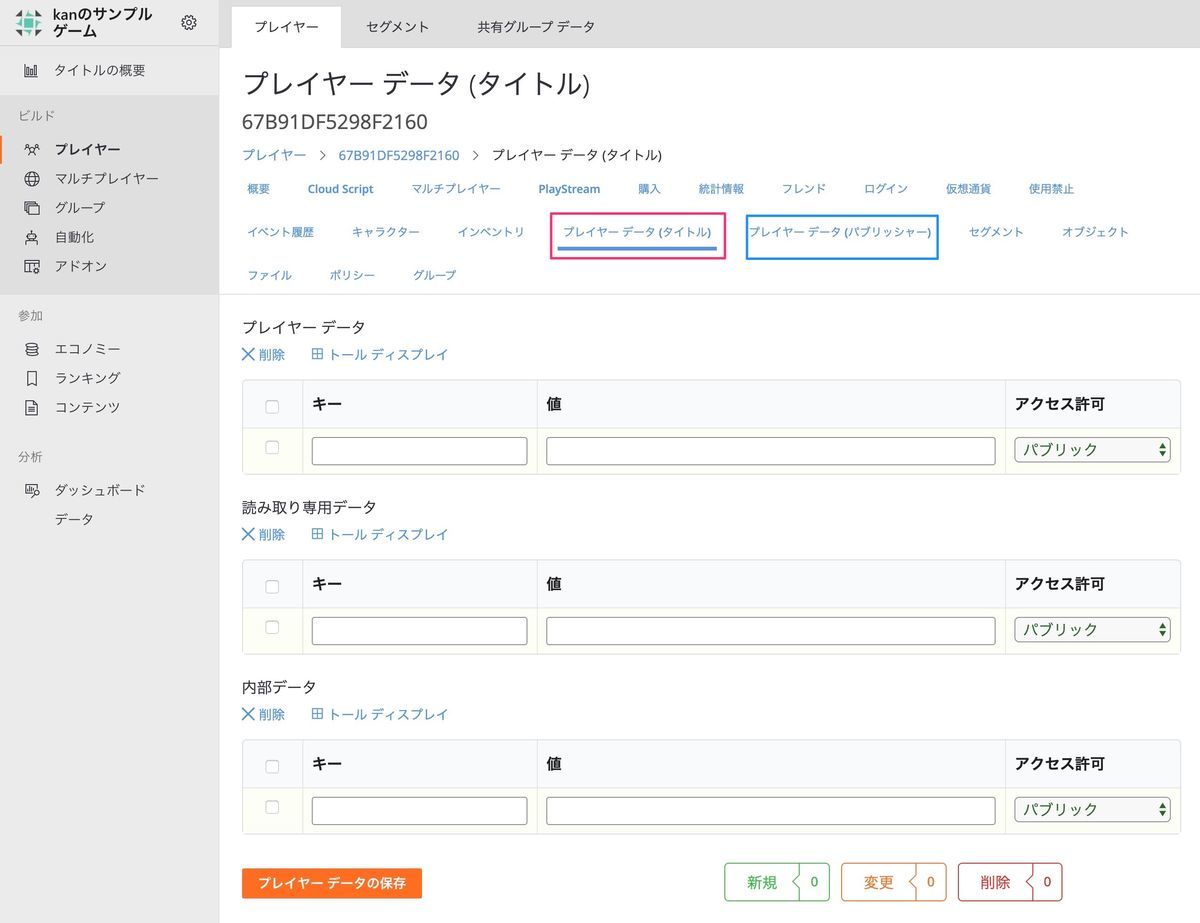Switch to the セグメント tab
1200x923 pixels.
coord(396,27)
